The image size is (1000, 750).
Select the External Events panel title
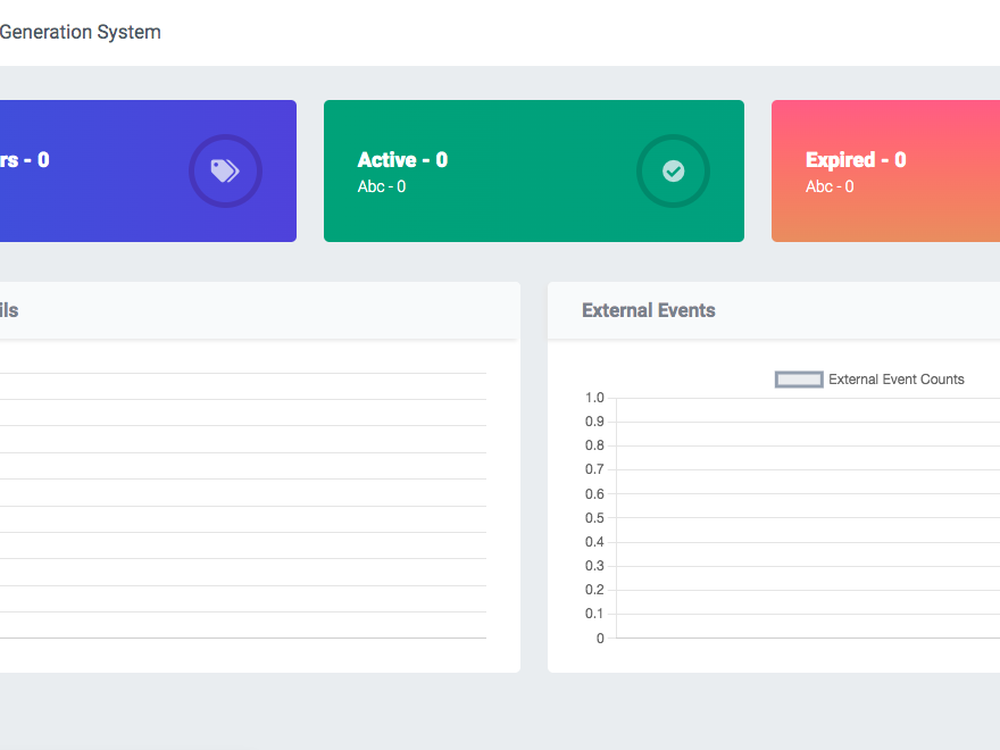tap(648, 311)
